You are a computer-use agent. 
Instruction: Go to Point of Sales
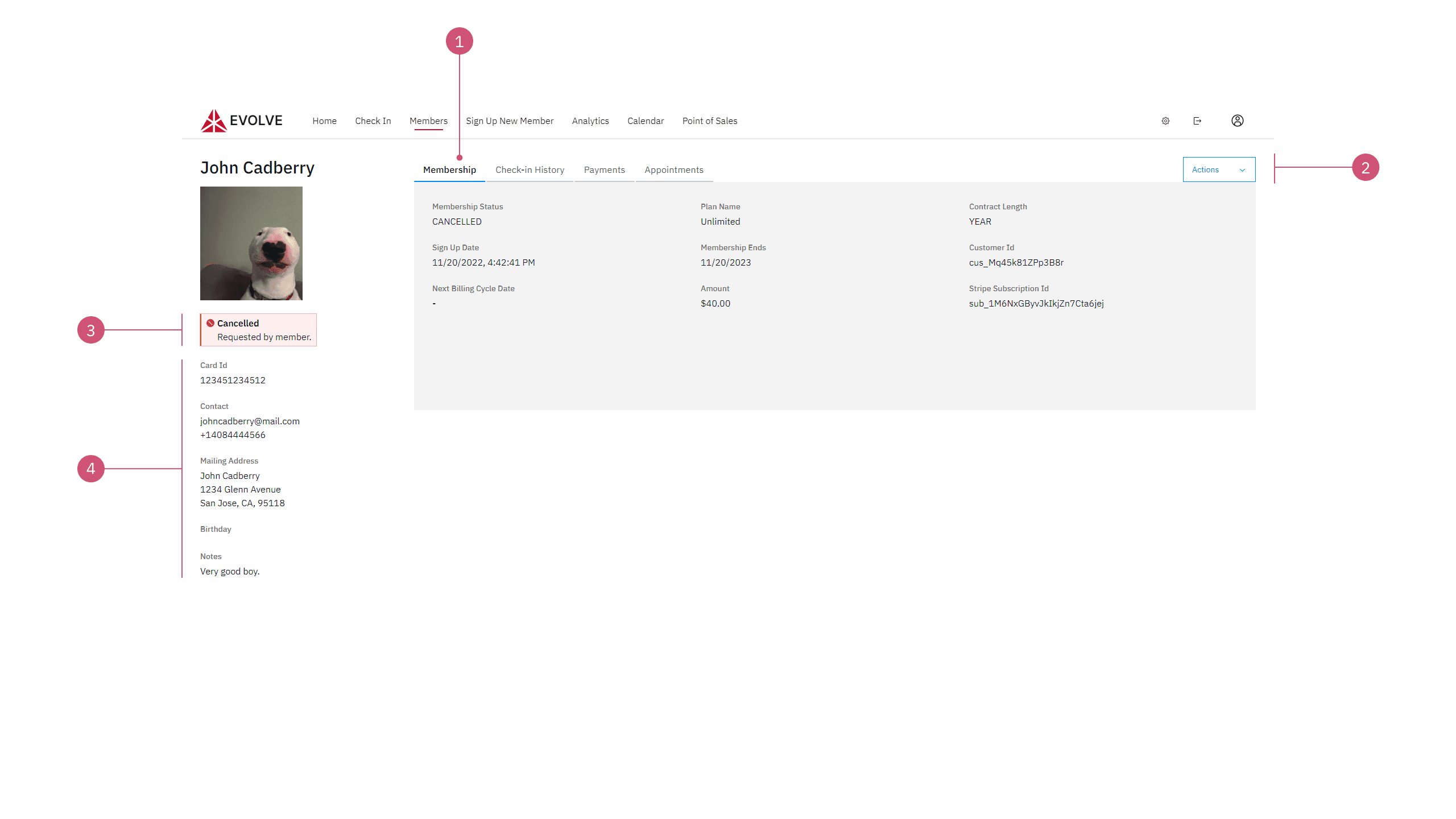tap(709, 121)
